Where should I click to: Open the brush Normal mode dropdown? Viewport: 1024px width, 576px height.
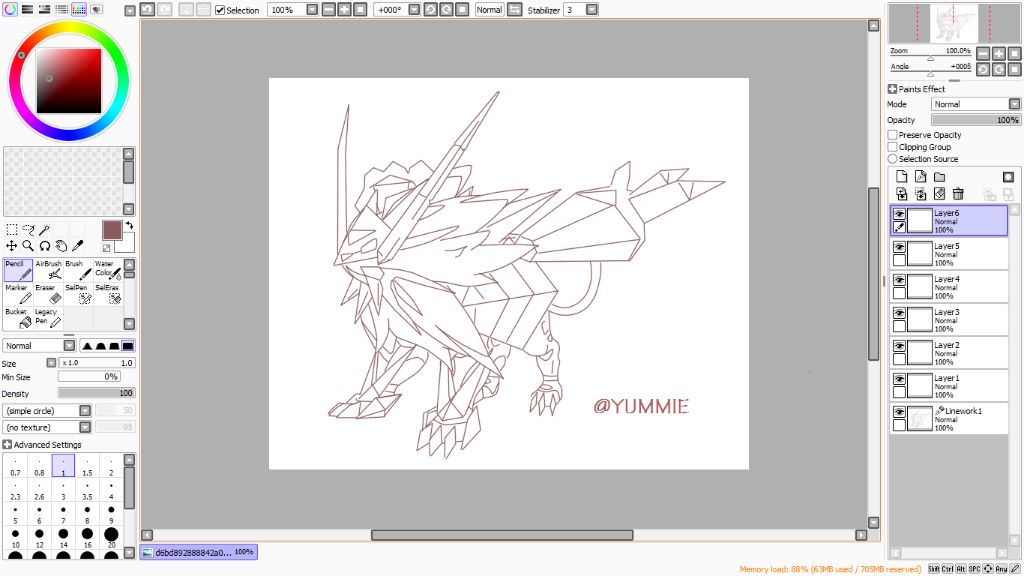click(69, 345)
